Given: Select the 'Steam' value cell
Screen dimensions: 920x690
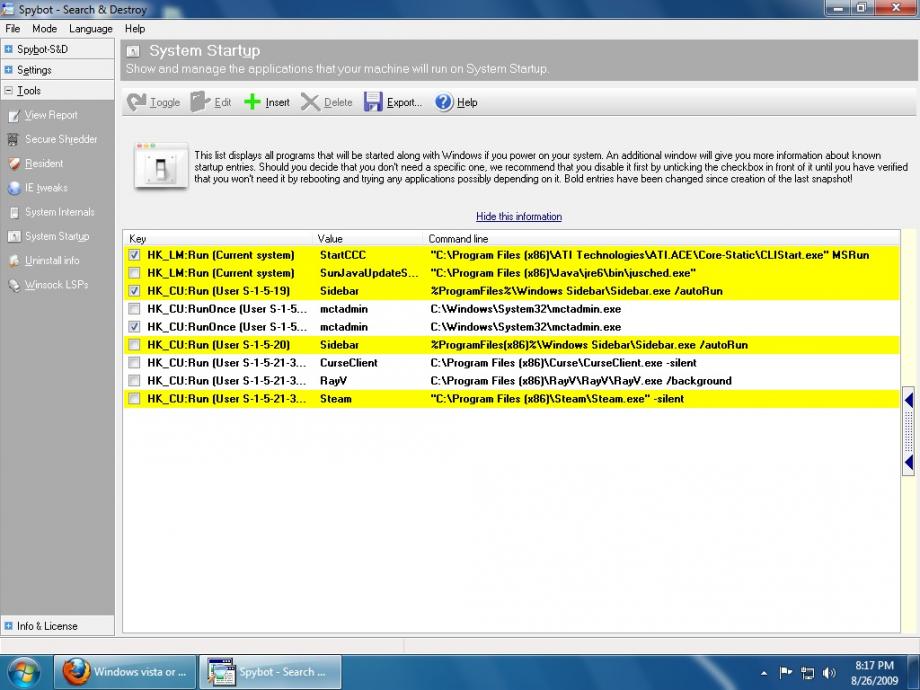Looking at the screenshot, I should click(336, 398).
